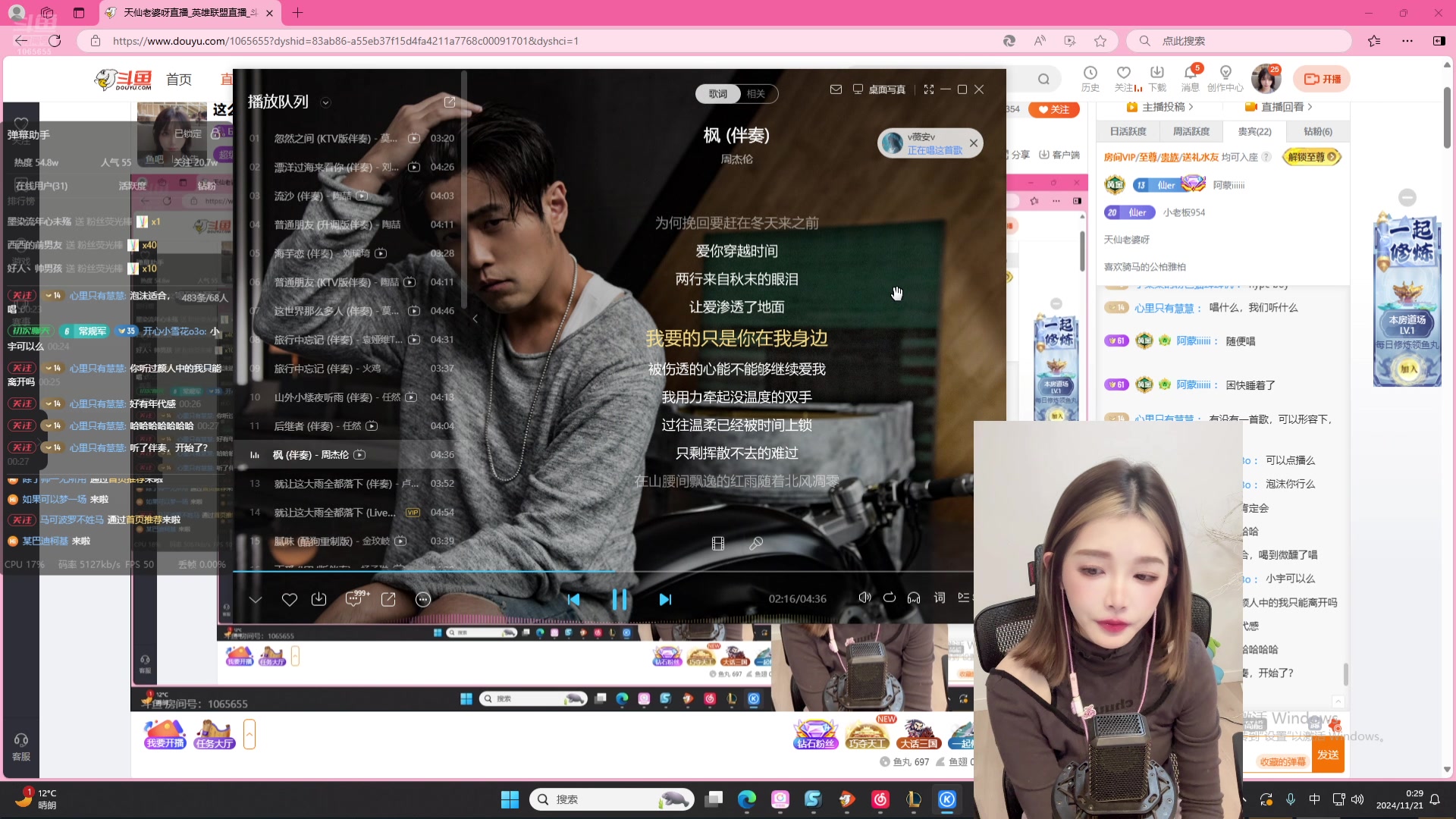Collapse the player with the down chevron

click(x=256, y=599)
